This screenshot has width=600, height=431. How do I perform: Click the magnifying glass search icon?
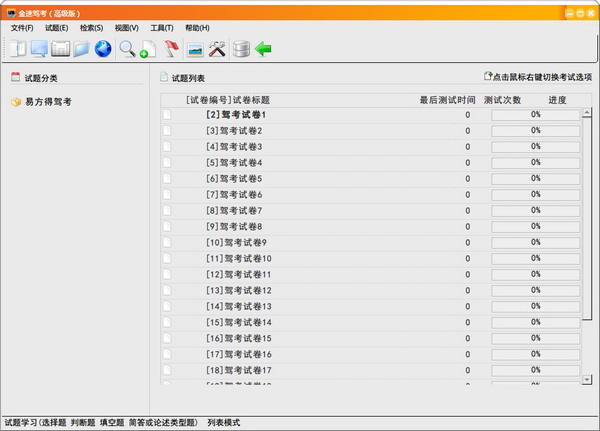pos(127,49)
